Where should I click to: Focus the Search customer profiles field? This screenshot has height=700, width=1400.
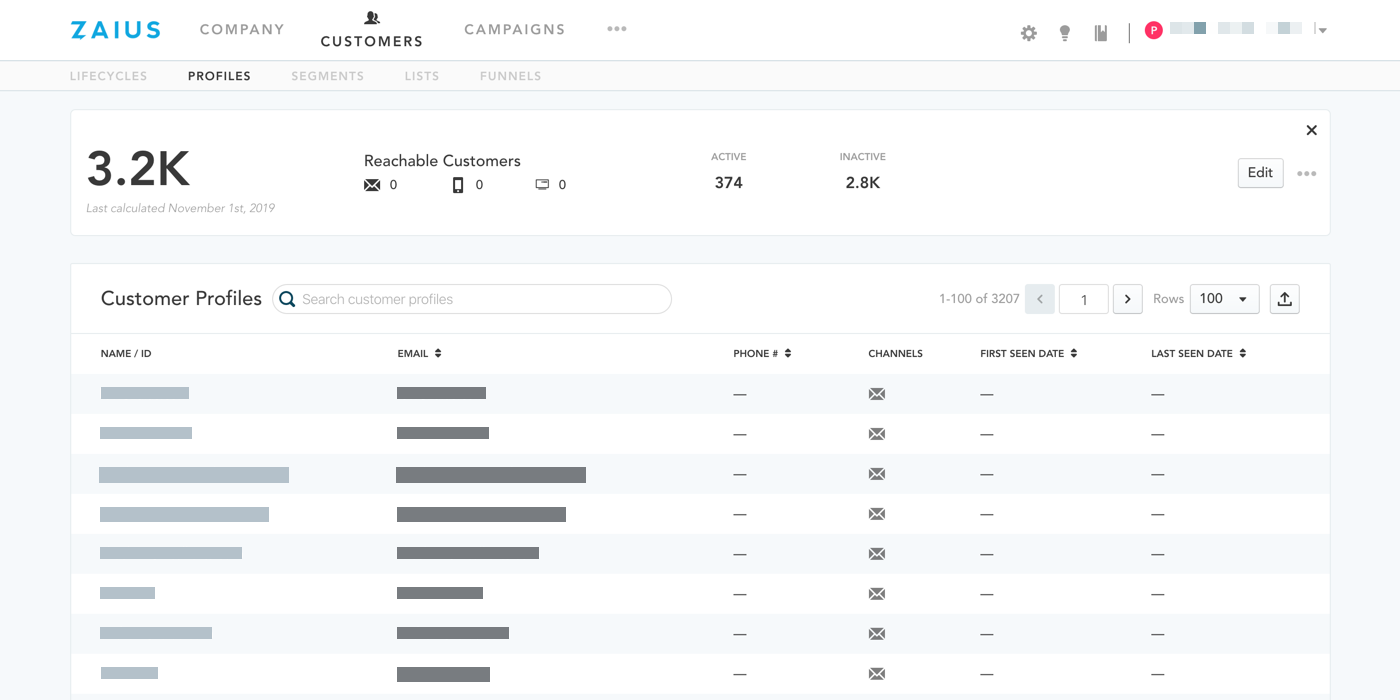(472, 299)
